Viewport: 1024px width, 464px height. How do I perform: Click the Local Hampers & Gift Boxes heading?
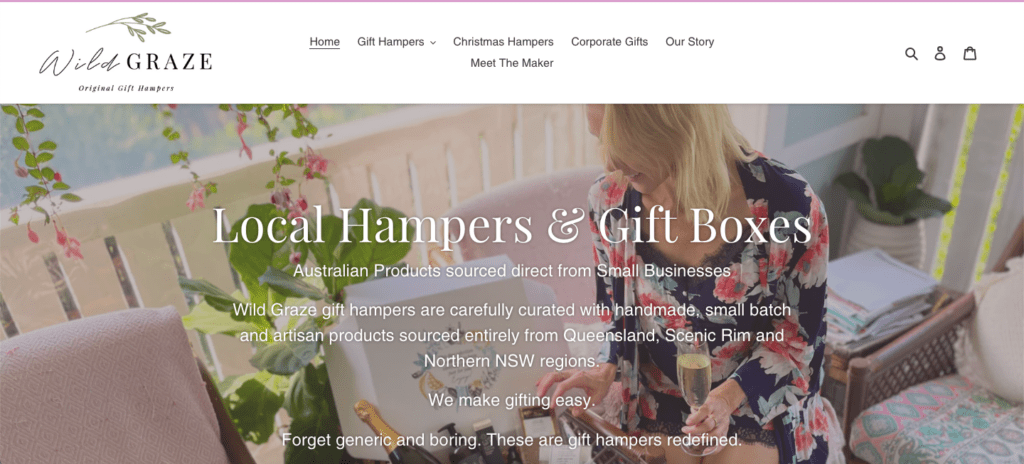pos(512,225)
